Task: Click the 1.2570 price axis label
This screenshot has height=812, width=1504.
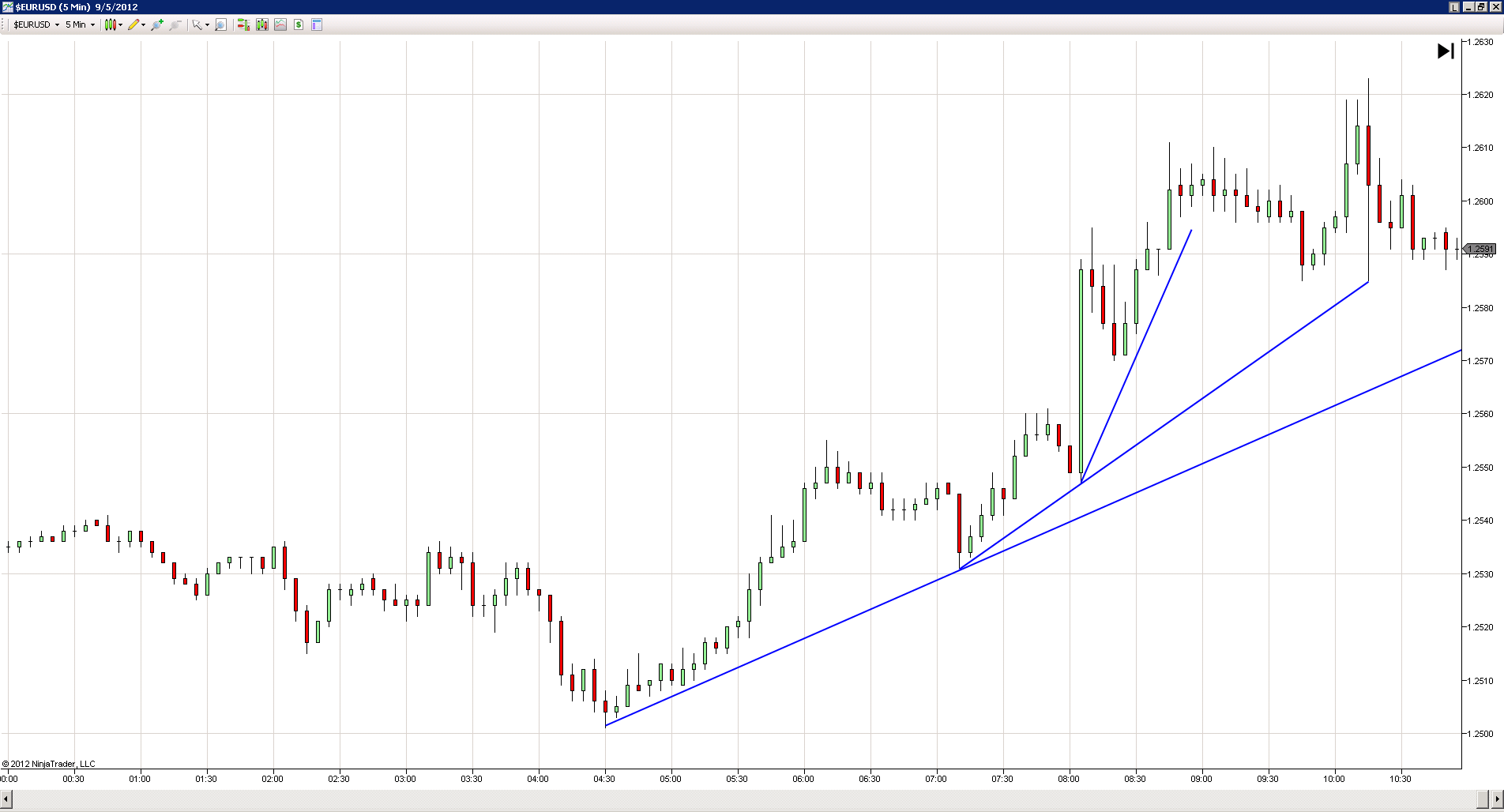Action: pos(1481,361)
